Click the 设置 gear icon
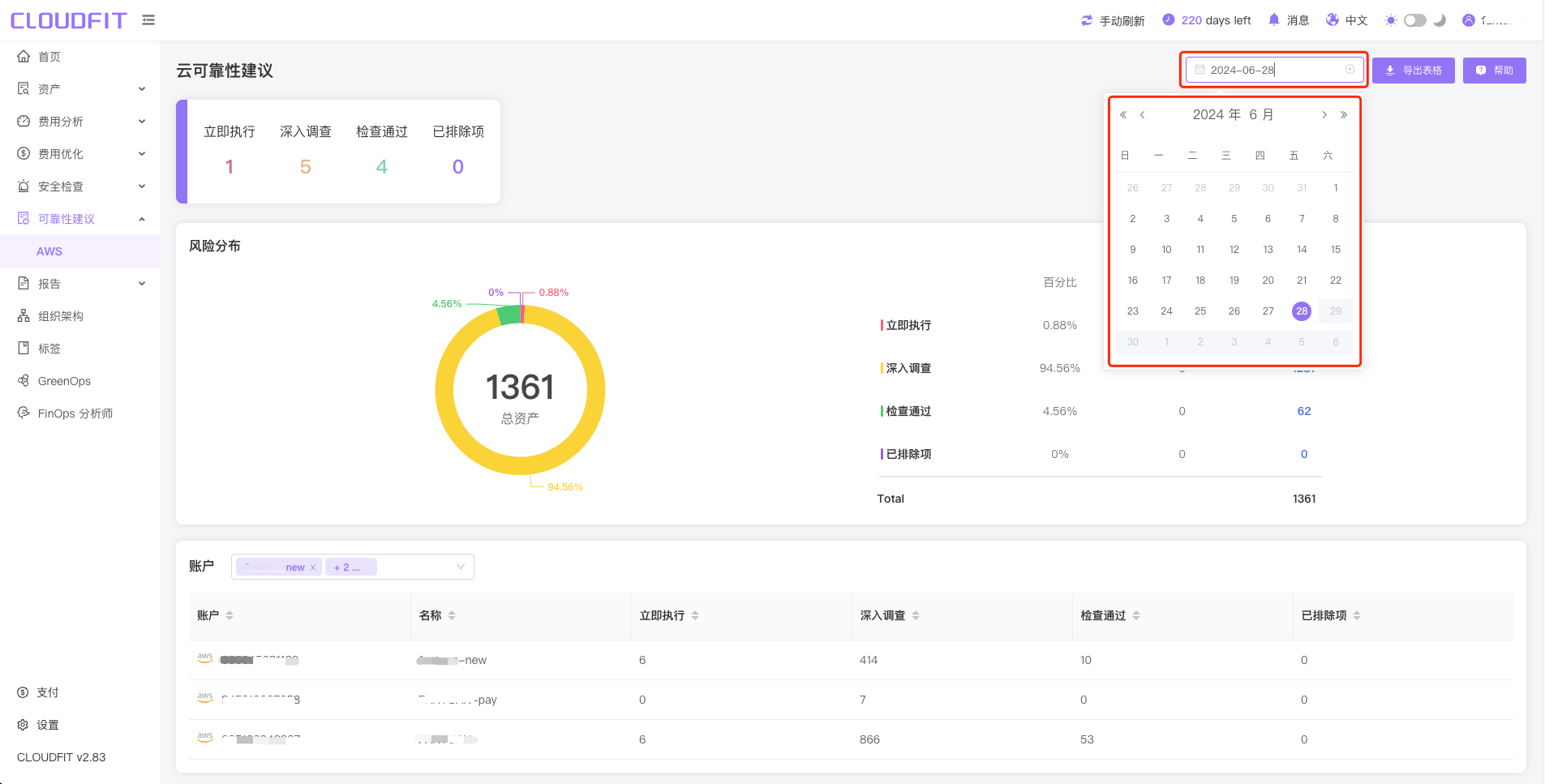 pos(23,725)
